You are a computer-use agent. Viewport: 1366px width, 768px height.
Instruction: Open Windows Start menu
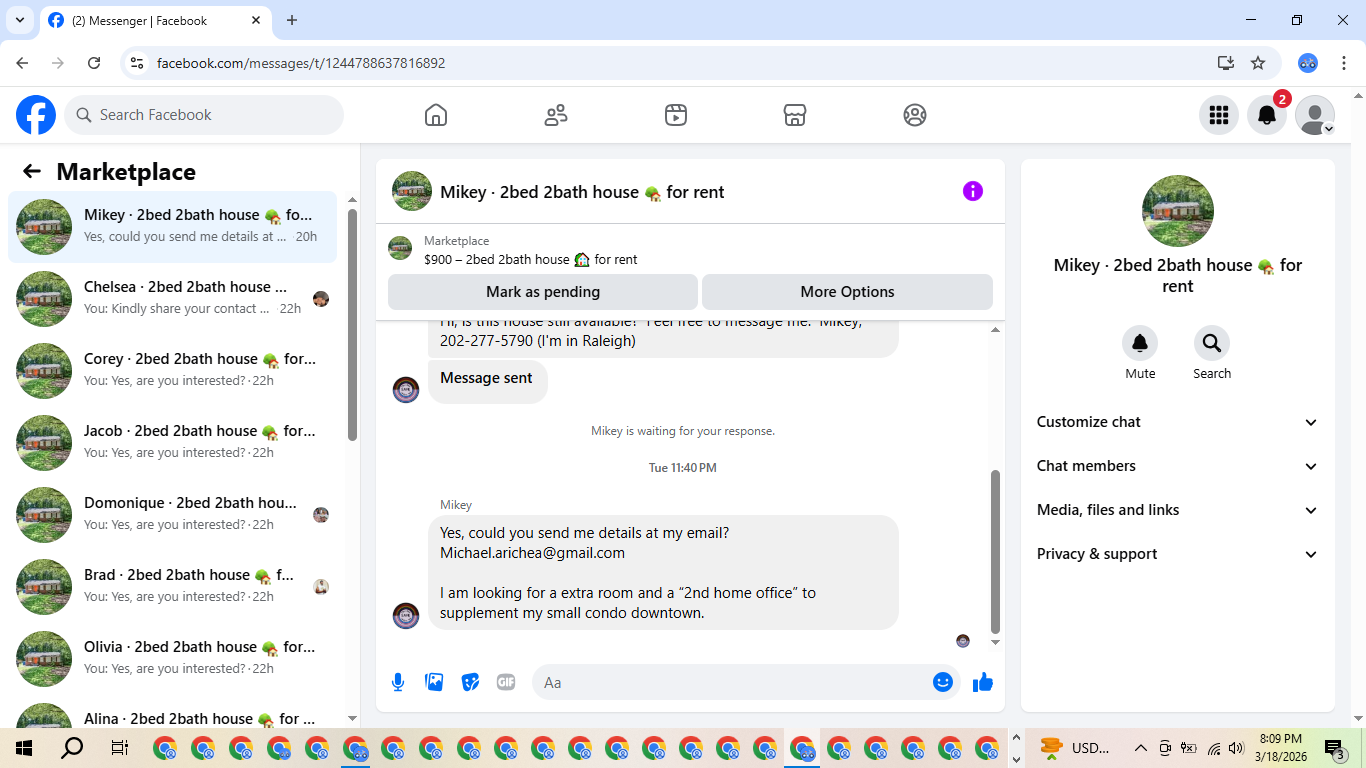pos(24,748)
